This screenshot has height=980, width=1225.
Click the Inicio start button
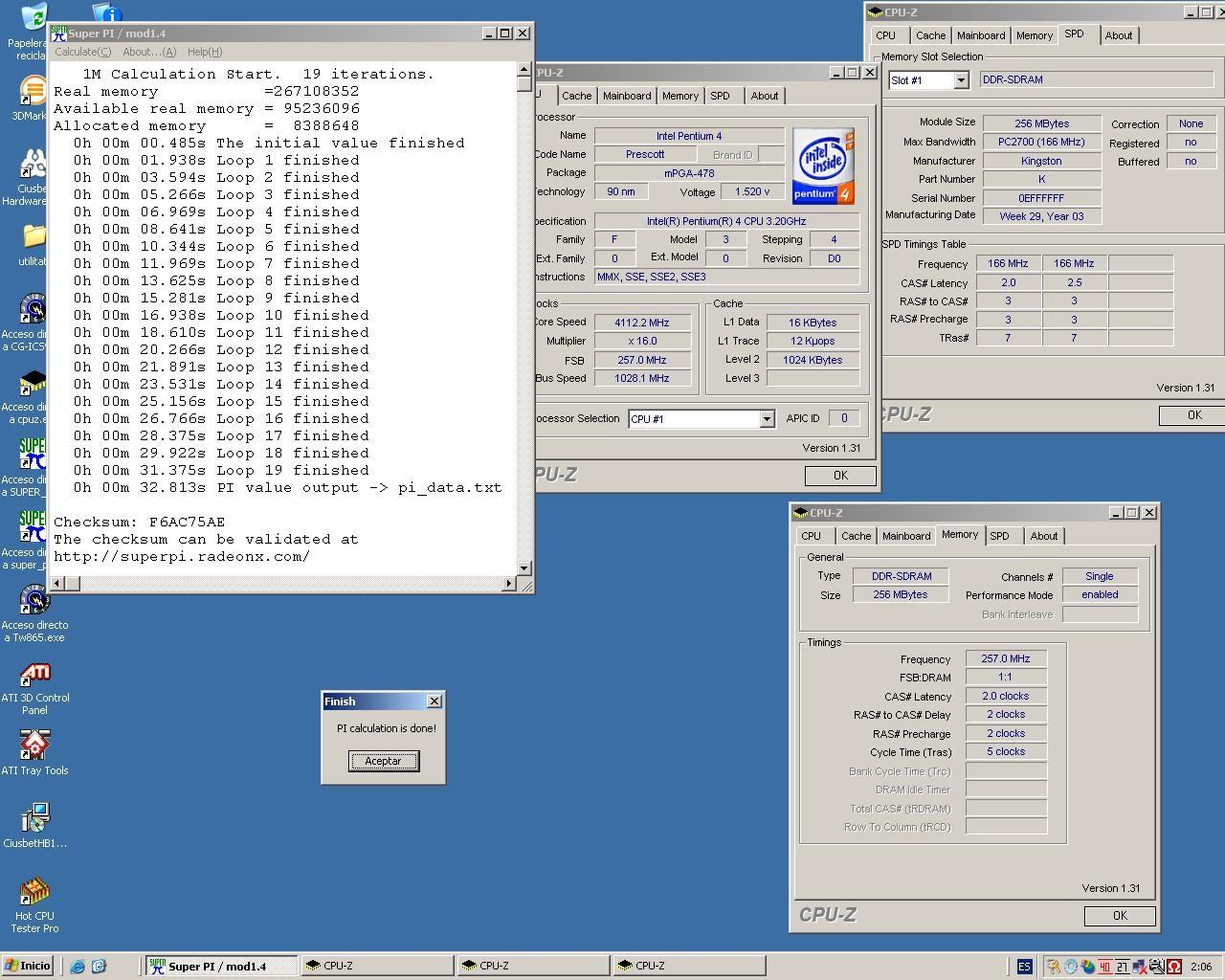point(28,966)
